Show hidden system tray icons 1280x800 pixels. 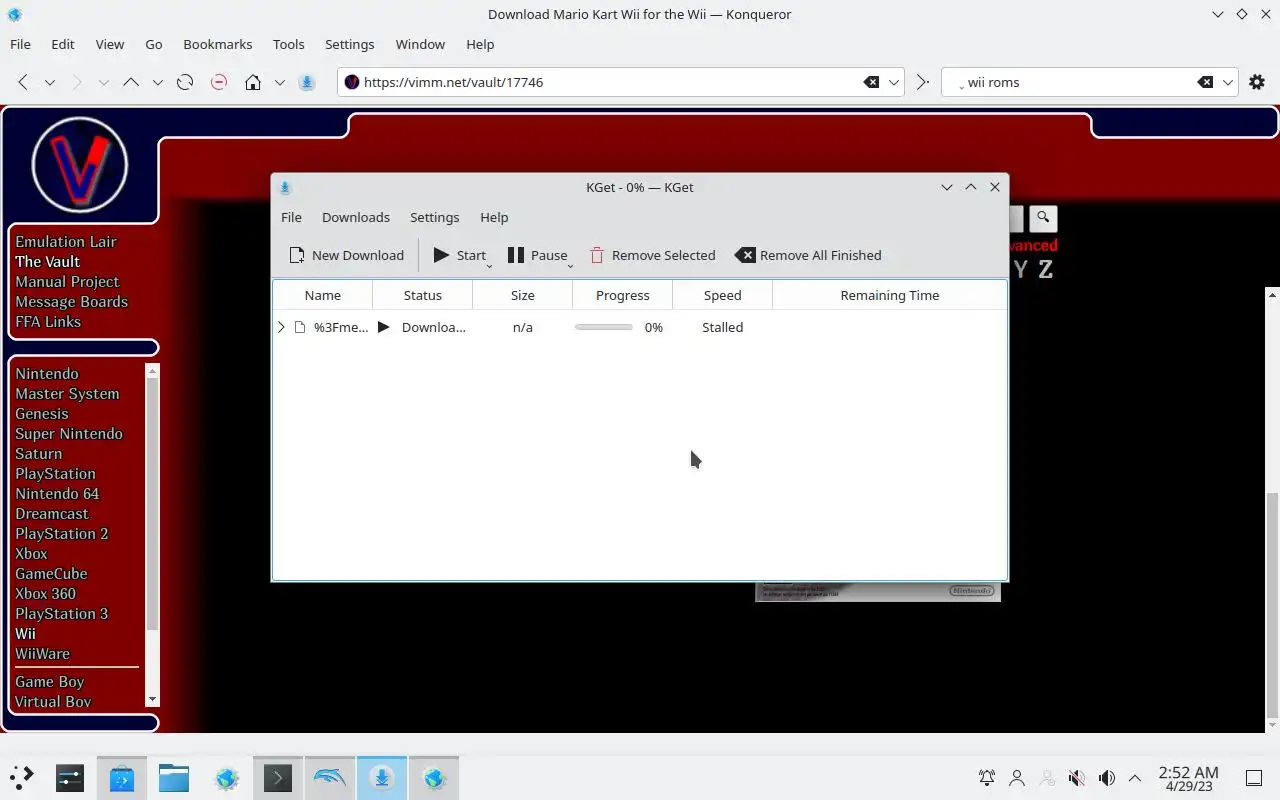(1135, 777)
